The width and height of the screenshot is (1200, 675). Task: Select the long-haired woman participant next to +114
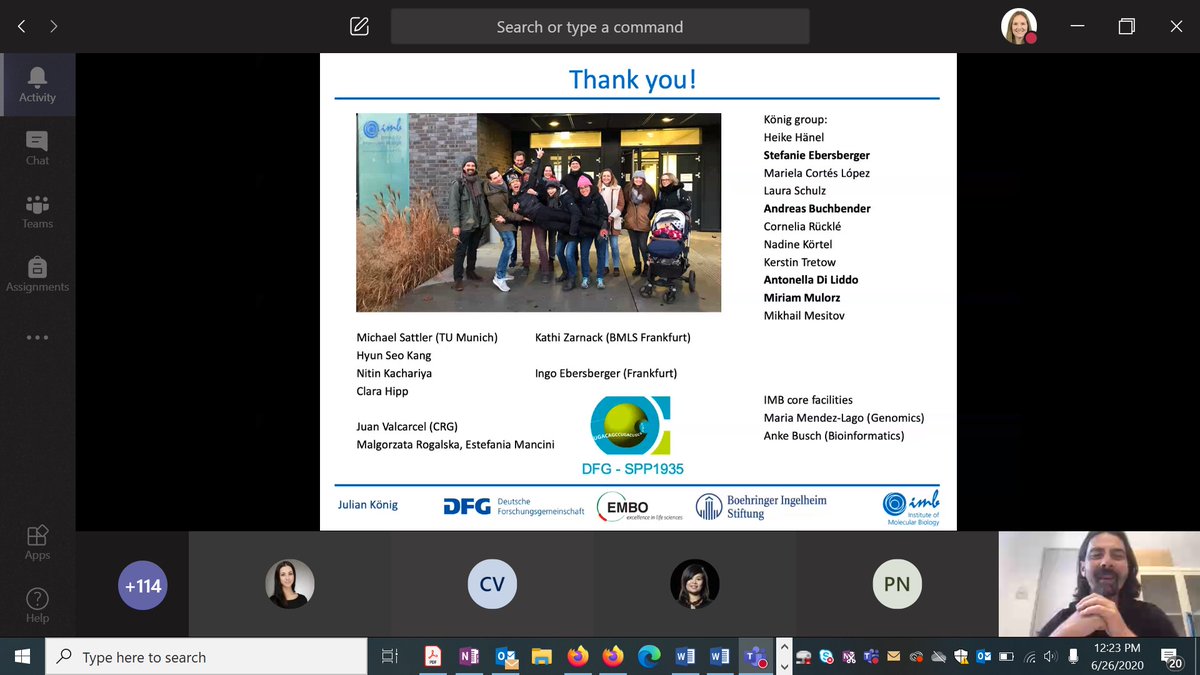290,584
